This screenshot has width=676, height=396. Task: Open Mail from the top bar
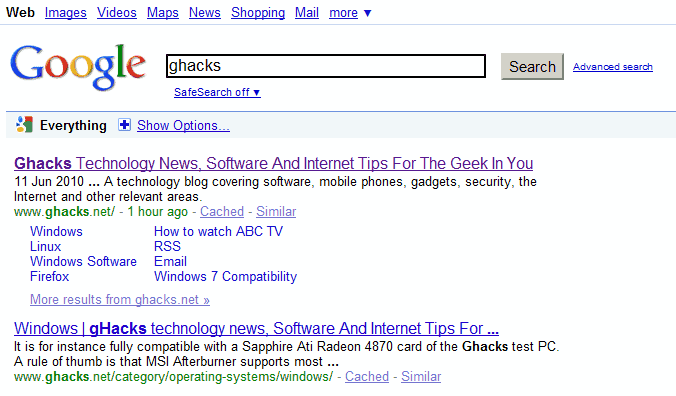pos(307,13)
